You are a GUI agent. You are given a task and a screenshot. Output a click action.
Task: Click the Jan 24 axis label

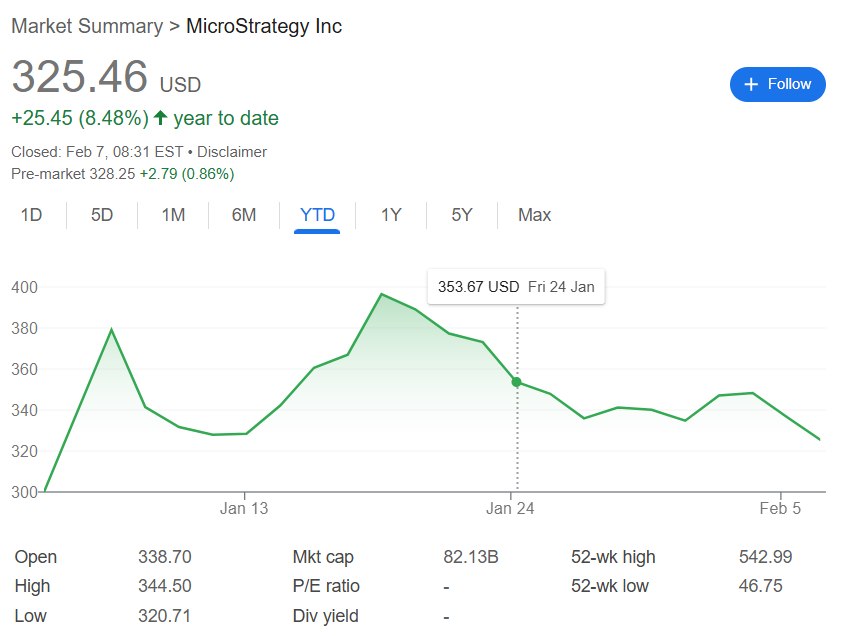click(510, 508)
